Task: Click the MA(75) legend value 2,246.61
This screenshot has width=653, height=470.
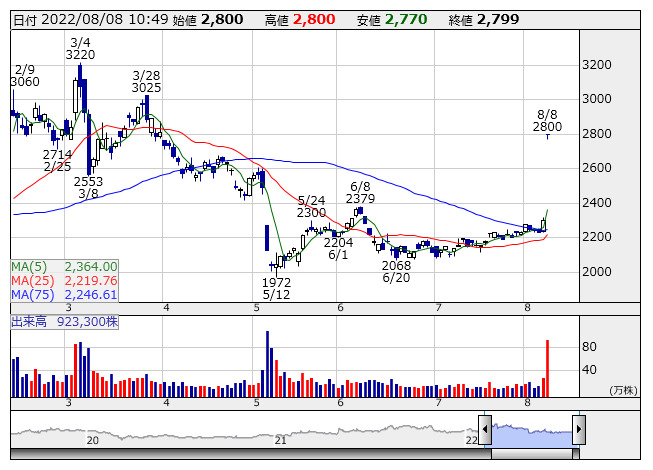Action: (x=91, y=295)
